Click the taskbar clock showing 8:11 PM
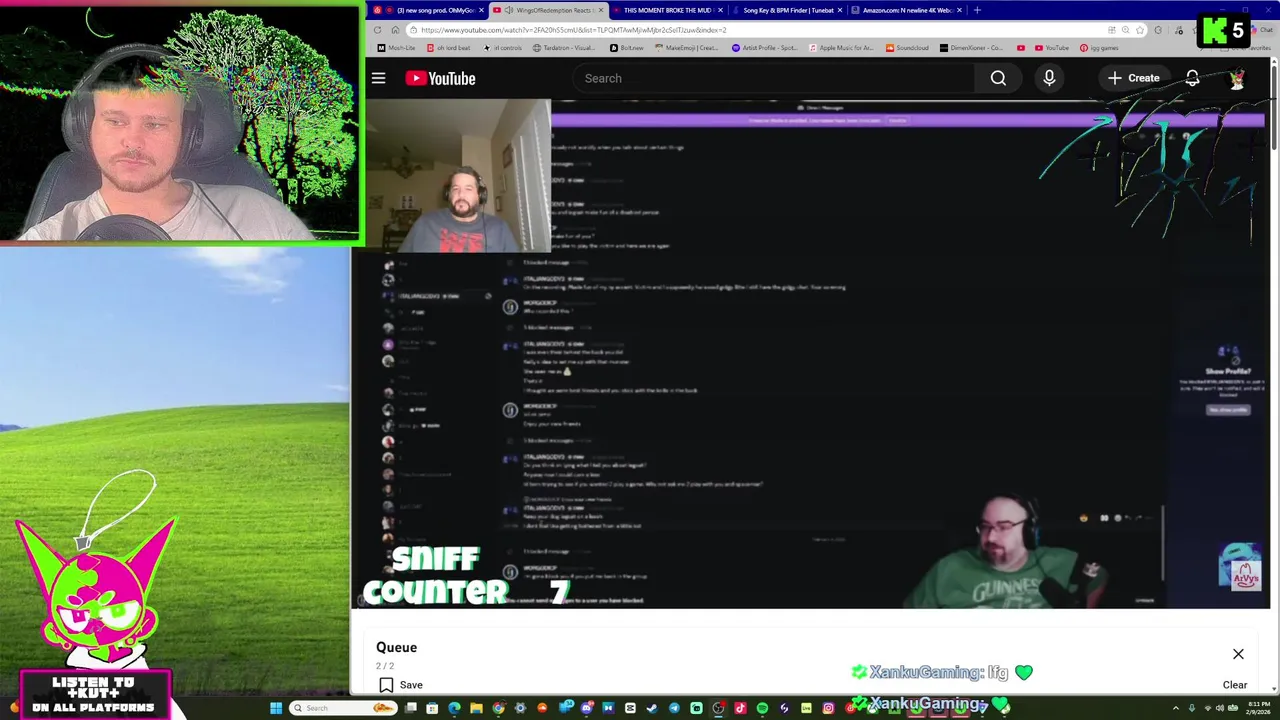Viewport: 1280px width, 720px height. 1258,708
